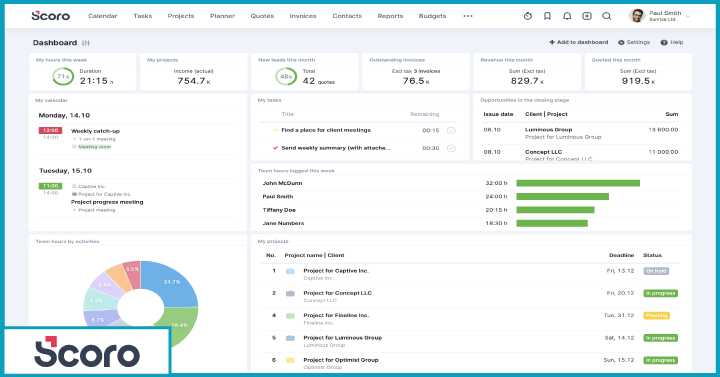The image size is (720, 377).
Task: Click the quick add plus icon
Action: click(587, 16)
